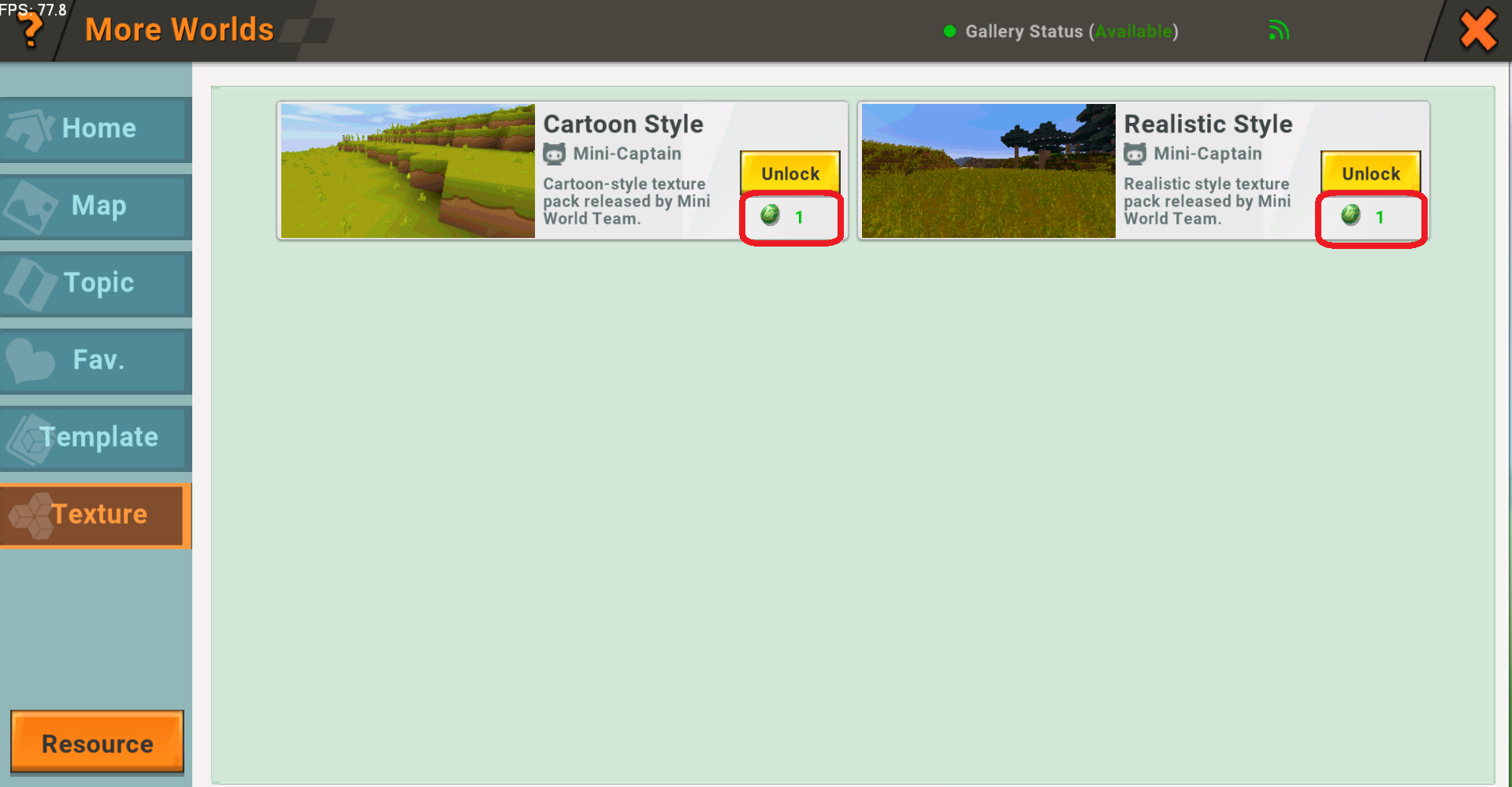The height and width of the screenshot is (787, 1512).
Task: Click the Mini-Captain author name on Cartoon Style
Action: pyautogui.click(x=627, y=154)
